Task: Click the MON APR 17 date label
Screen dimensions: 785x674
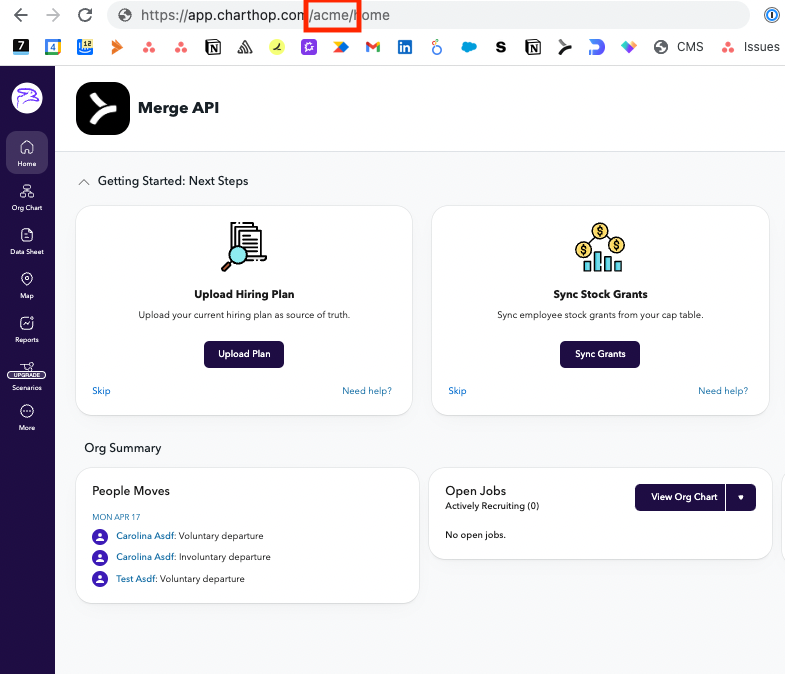Action: (116, 517)
